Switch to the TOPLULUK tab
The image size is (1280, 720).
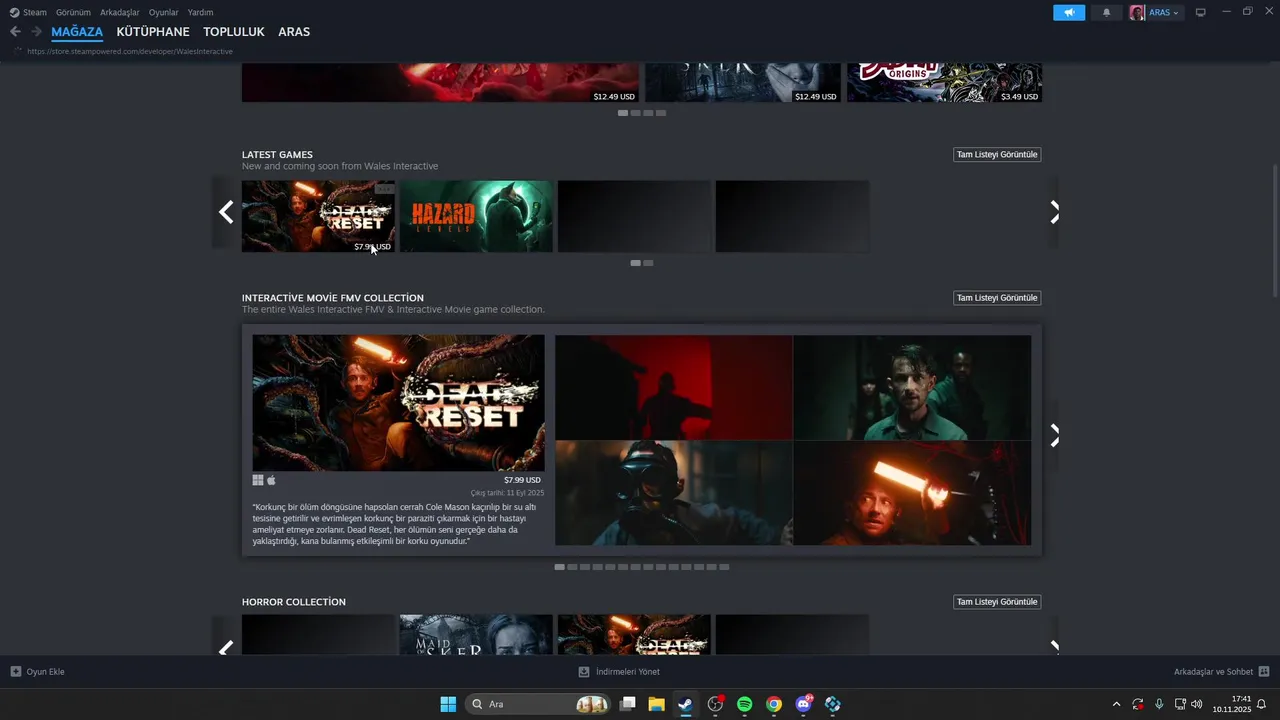[x=234, y=32]
